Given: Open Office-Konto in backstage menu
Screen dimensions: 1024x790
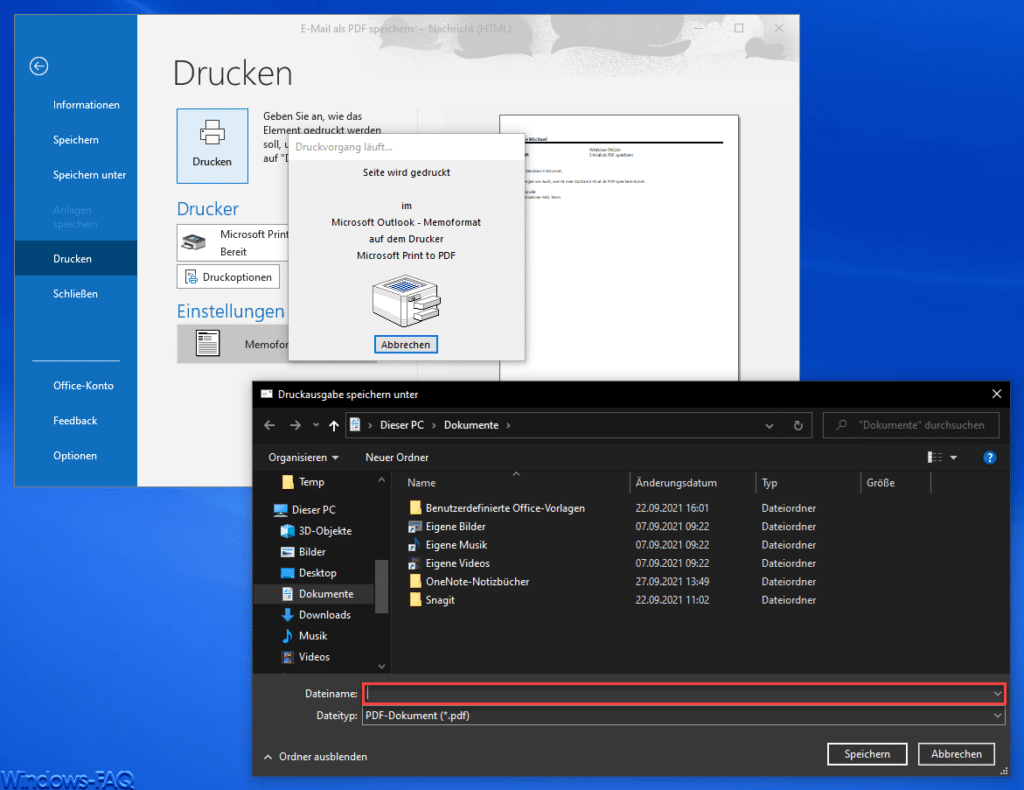Looking at the screenshot, I should pos(83,386).
